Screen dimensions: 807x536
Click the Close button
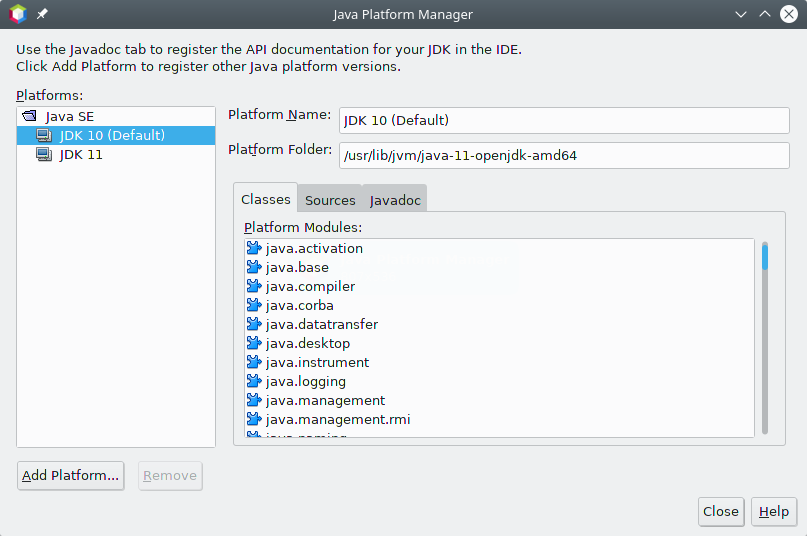(721, 511)
